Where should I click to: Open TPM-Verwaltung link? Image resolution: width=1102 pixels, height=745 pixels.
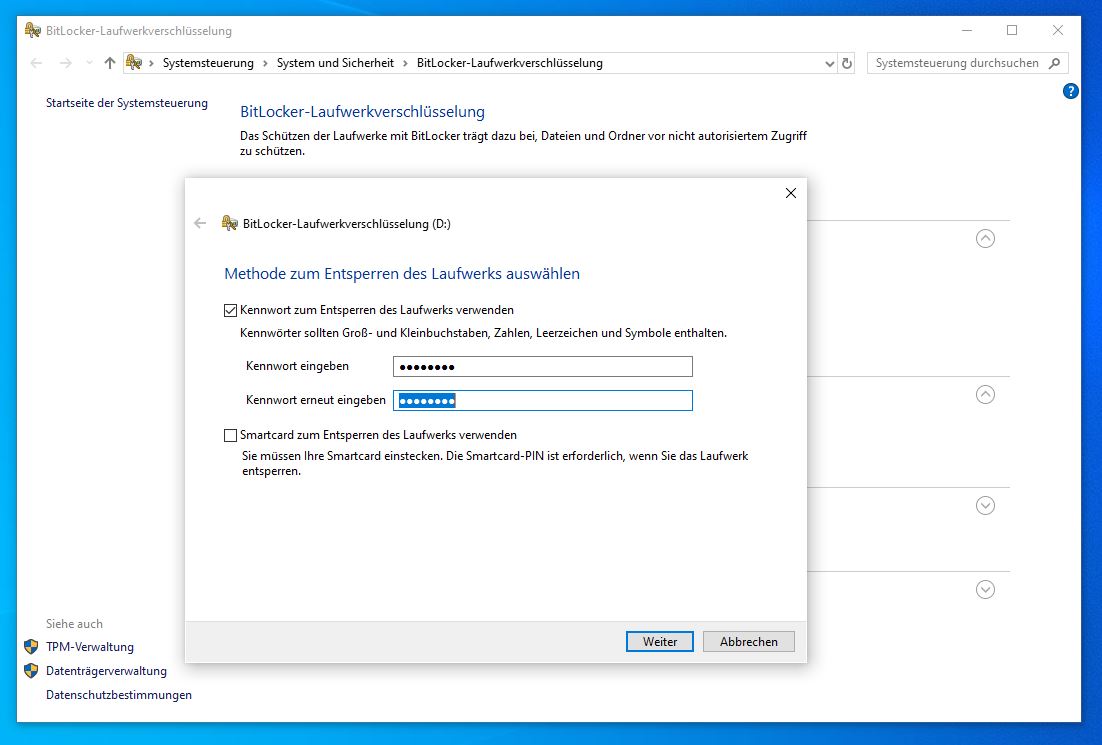point(90,647)
